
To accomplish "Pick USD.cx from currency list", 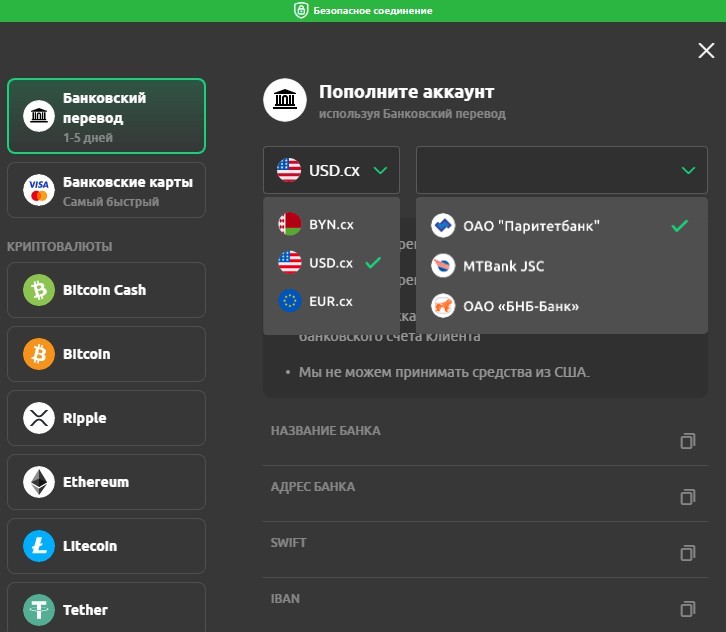I will tap(331, 263).
